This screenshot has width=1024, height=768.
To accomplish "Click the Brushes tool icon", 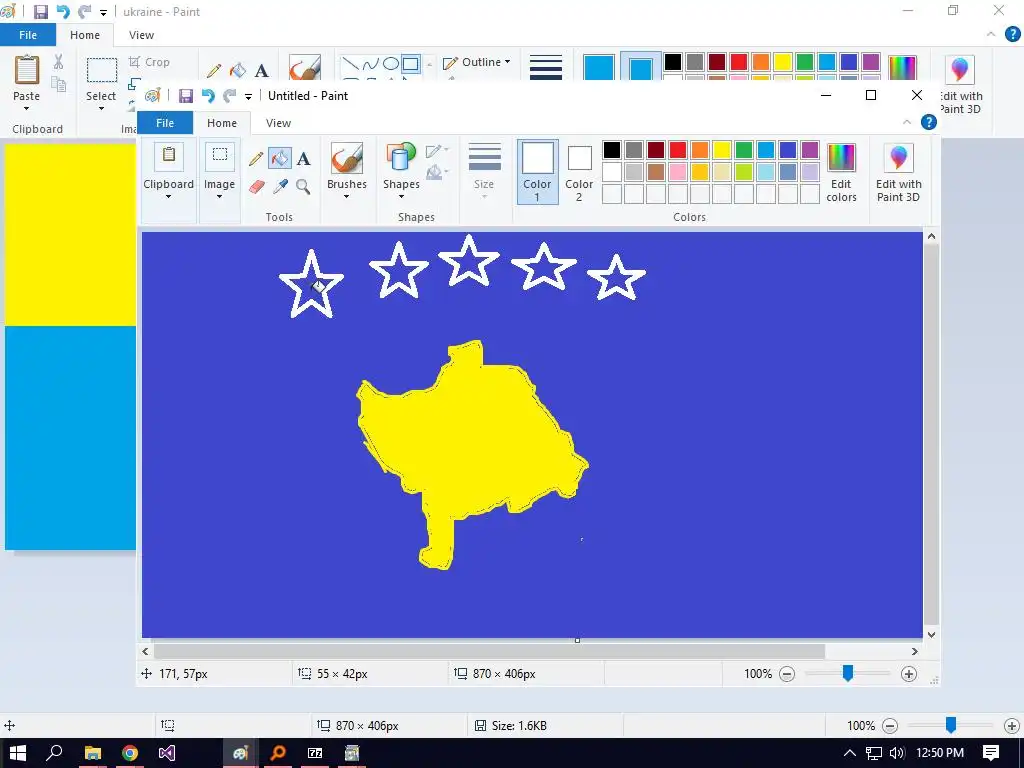I will point(347,158).
